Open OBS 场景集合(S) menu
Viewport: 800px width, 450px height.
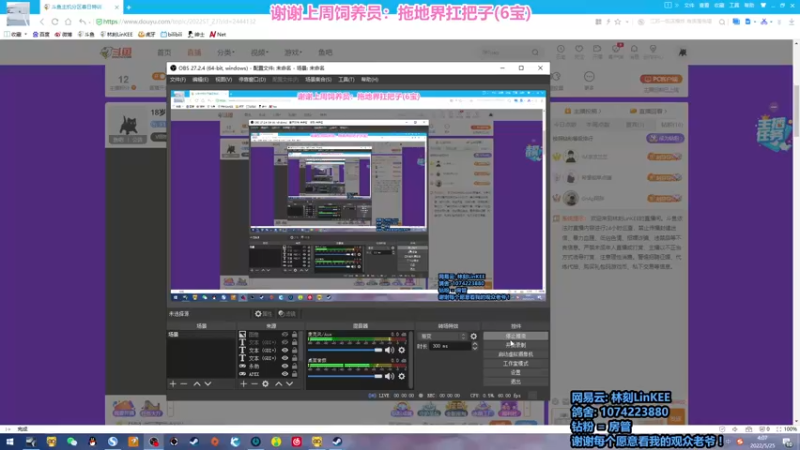318,80
